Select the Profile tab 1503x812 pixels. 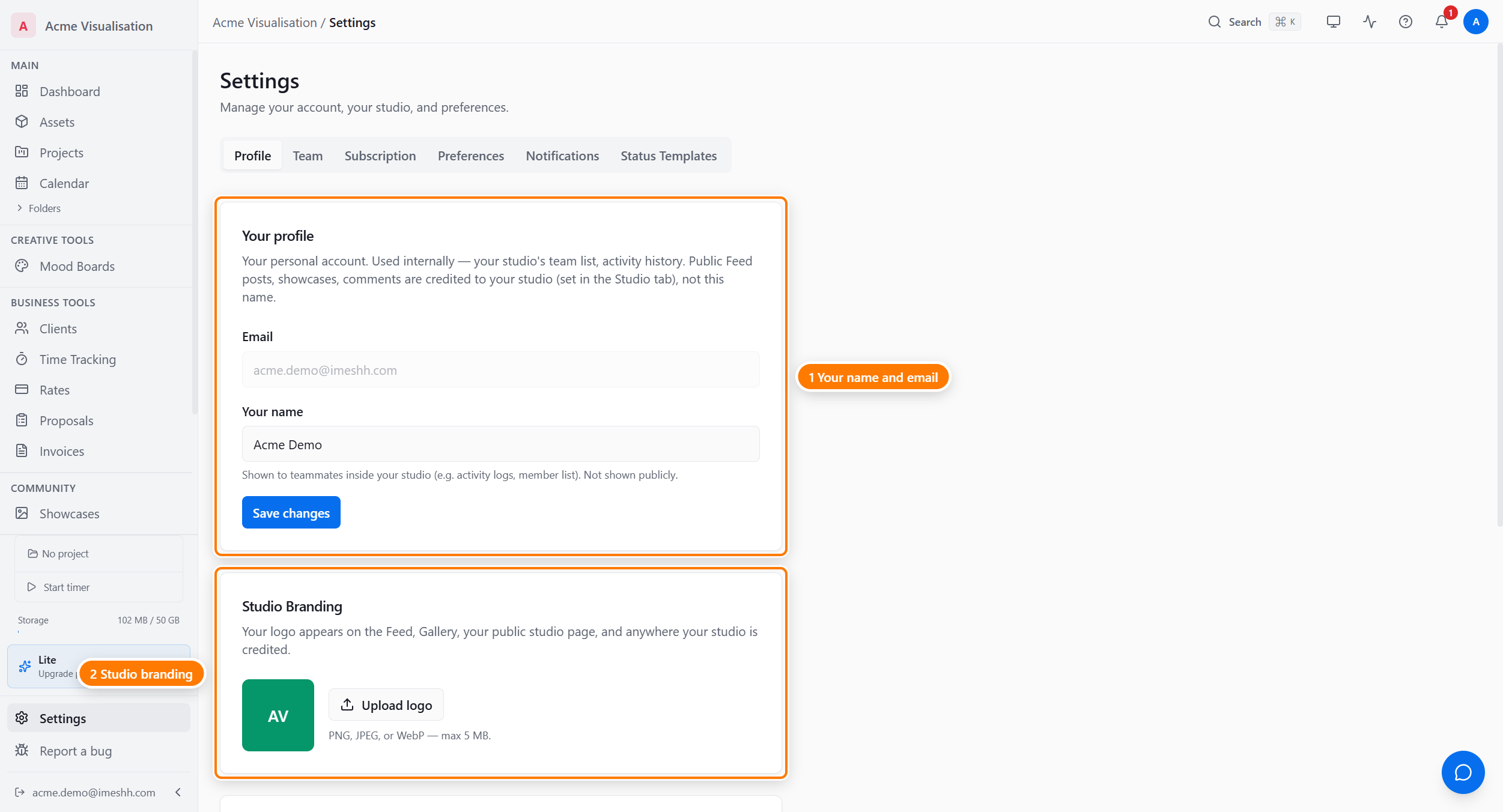[252, 156]
